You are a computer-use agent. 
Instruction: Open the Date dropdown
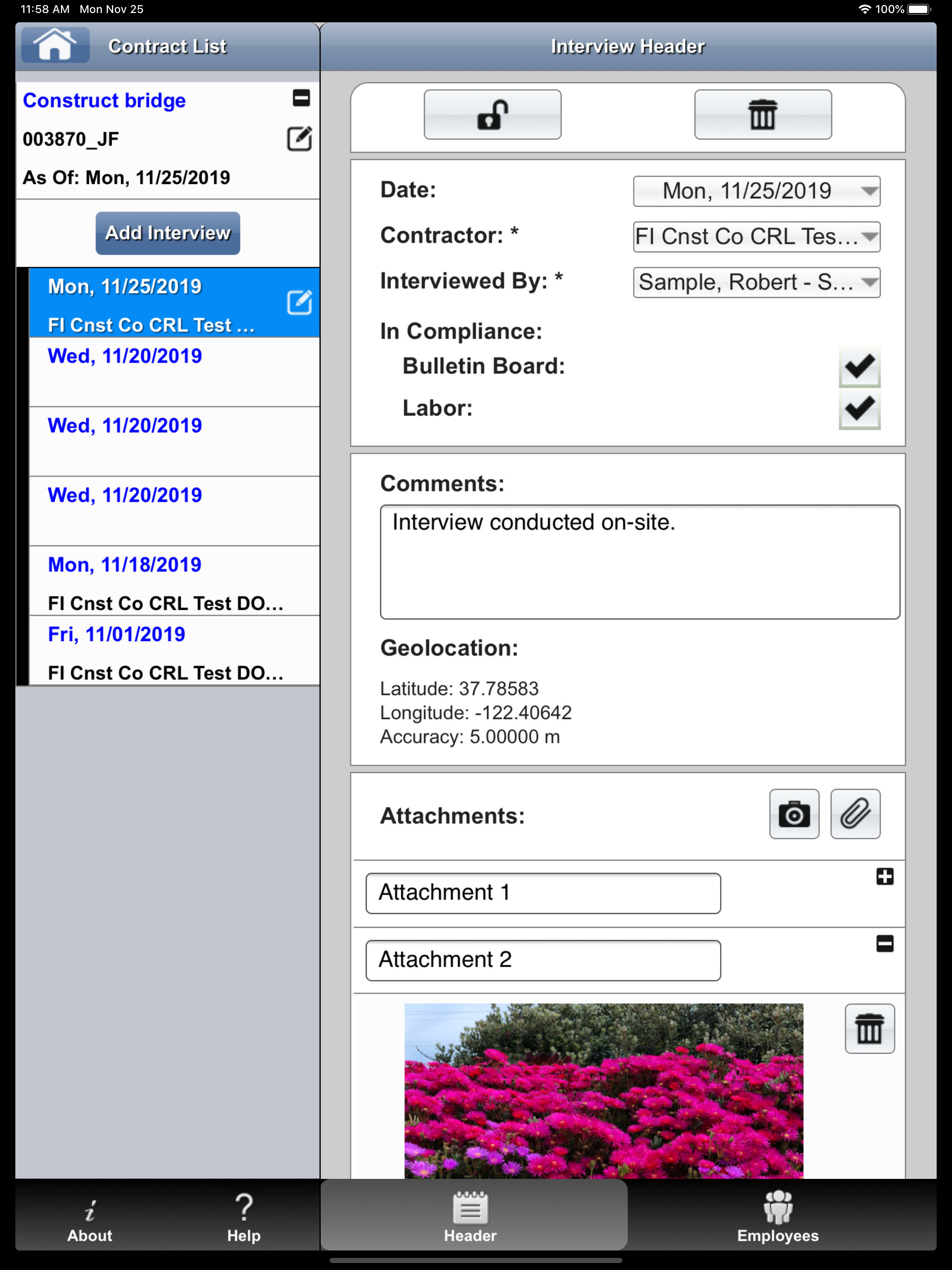[x=756, y=191]
